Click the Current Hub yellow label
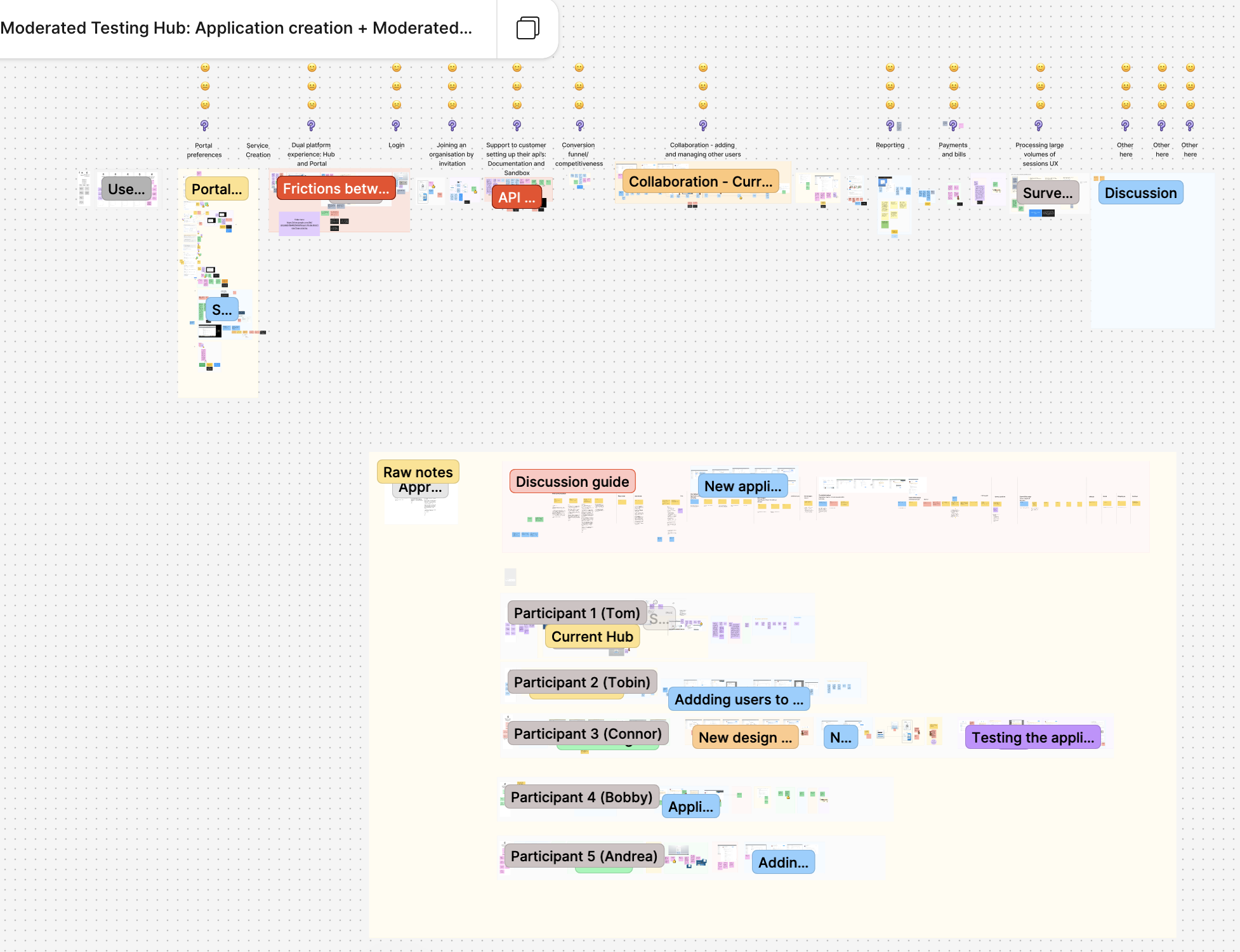Image resolution: width=1240 pixels, height=952 pixels. point(591,637)
